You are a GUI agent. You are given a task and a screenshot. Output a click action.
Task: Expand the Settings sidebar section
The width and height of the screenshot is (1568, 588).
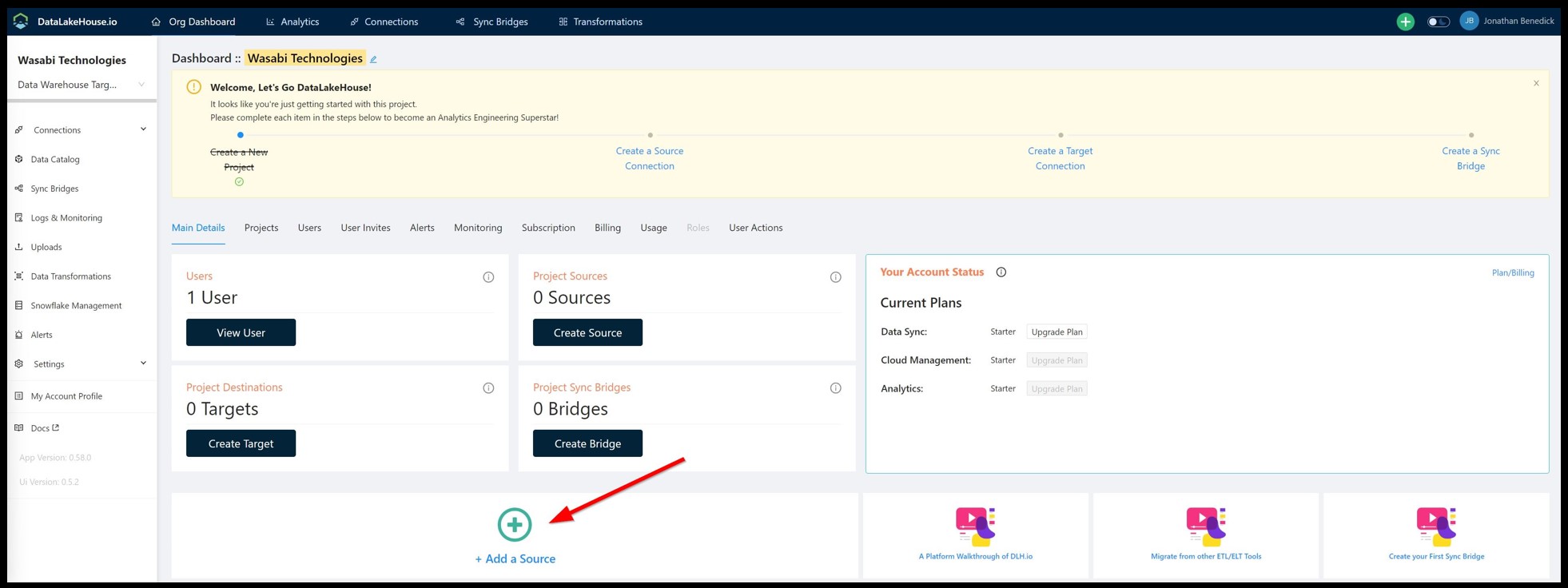(81, 364)
